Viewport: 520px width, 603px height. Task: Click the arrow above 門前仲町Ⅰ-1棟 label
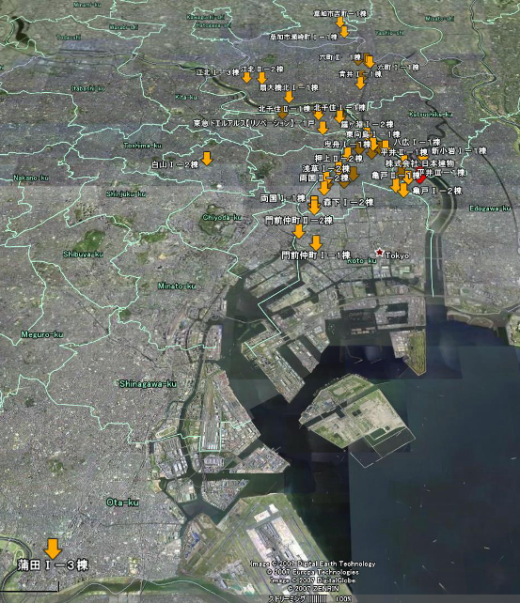tap(316, 243)
